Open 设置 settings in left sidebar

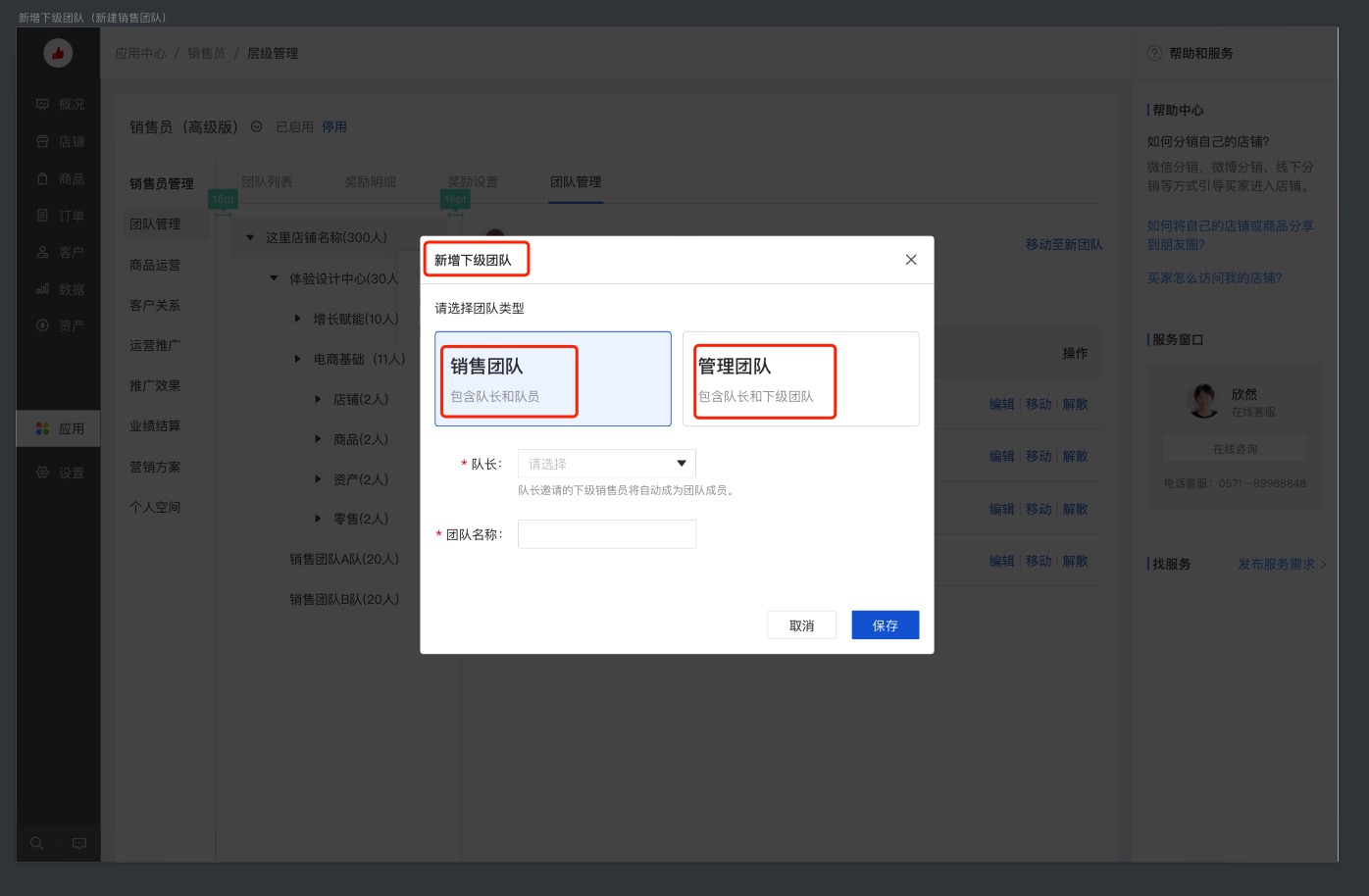pos(60,473)
